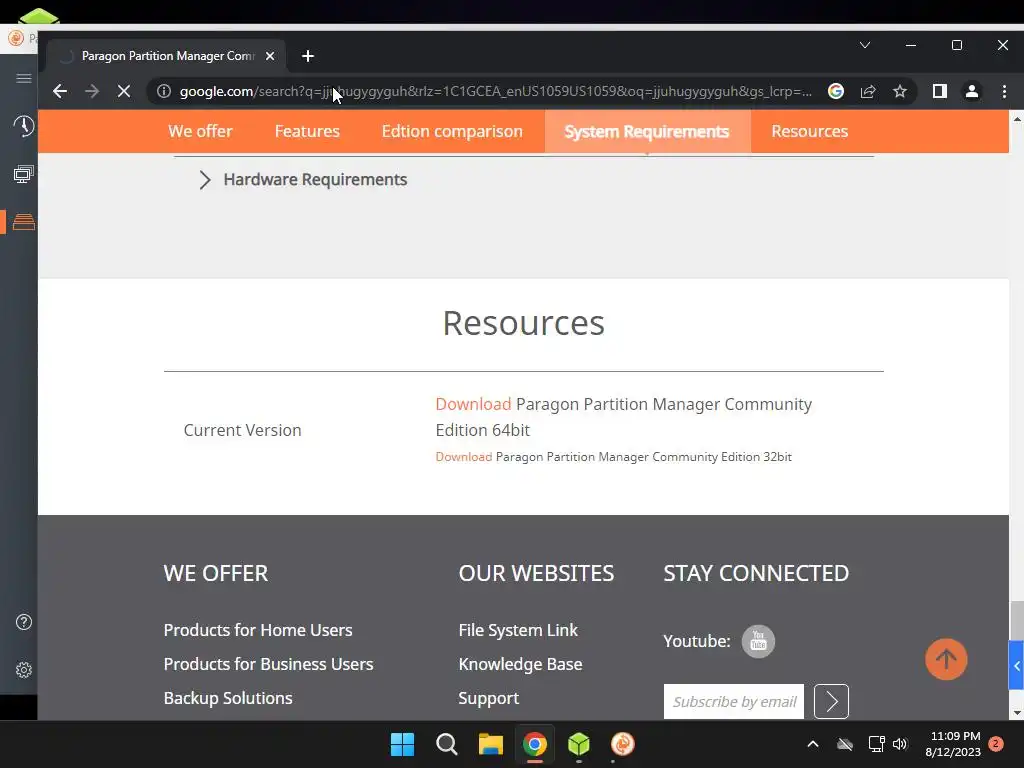Viewport: 1024px width, 768px height.
Task: Click the Google icon in address bar
Action: [836, 91]
